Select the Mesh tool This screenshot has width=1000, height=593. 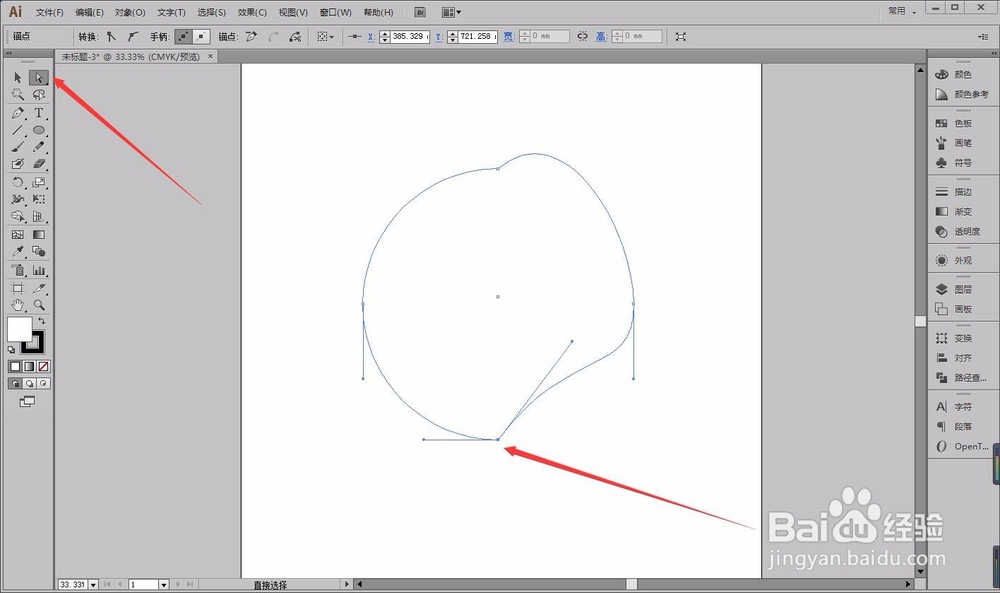coord(17,235)
